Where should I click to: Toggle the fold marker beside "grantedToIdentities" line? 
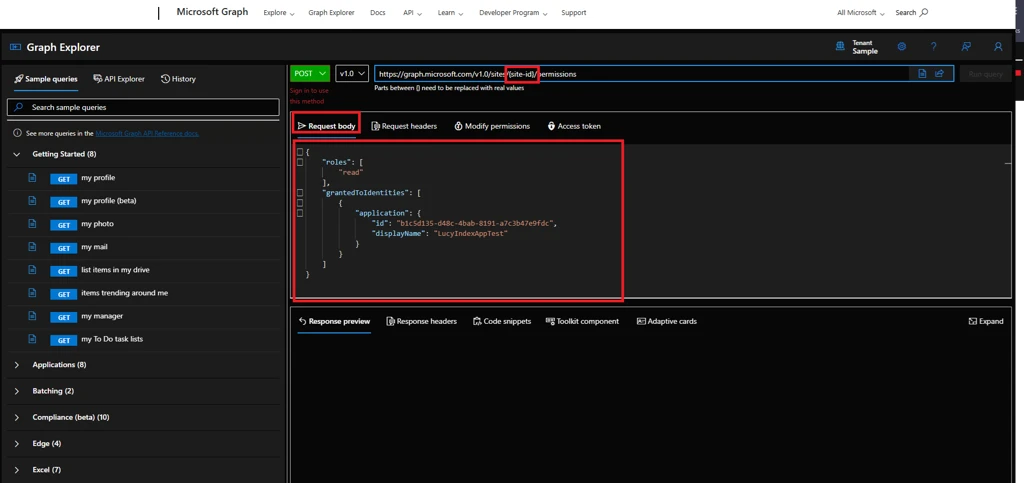click(300, 192)
